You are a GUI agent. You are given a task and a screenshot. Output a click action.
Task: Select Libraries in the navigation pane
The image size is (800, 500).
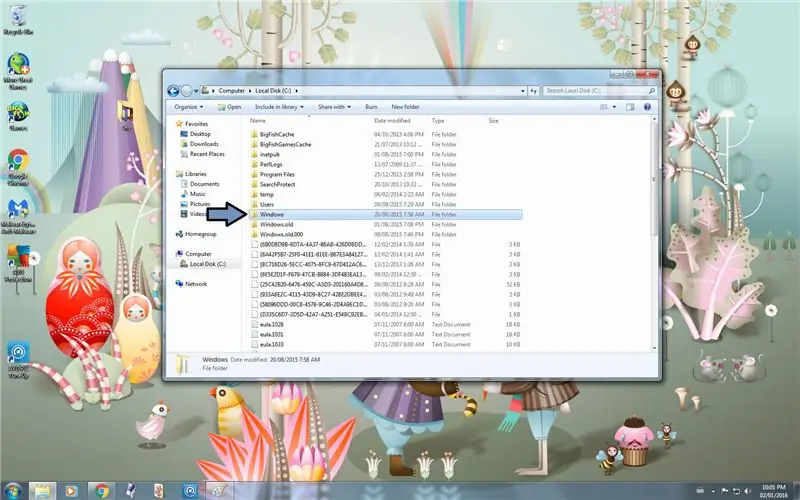click(x=191, y=174)
